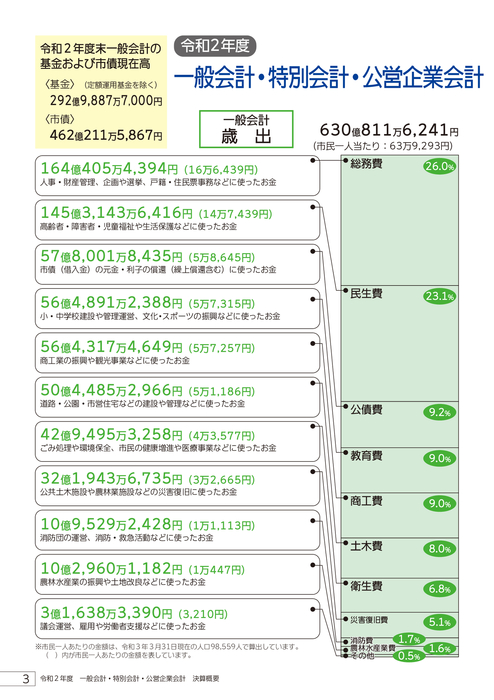Select the 8.0% badge for 土木費
The height and width of the screenshot is (700, 494).
tap(440, 549)
